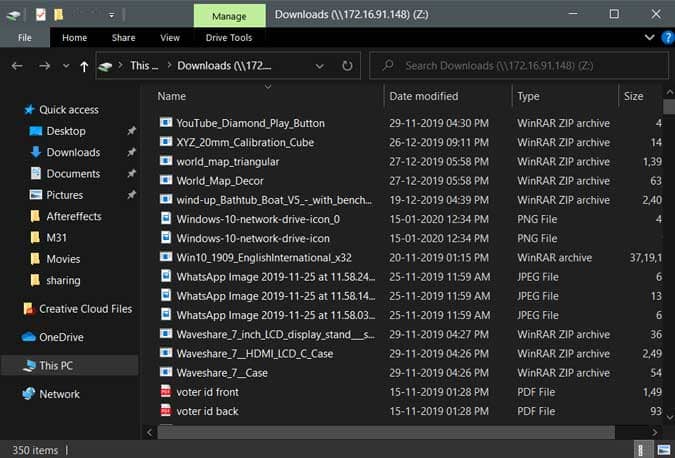Select OneDrive in the navigation pane
Viewport: 675px width, 458px height.
coord(60,337)
